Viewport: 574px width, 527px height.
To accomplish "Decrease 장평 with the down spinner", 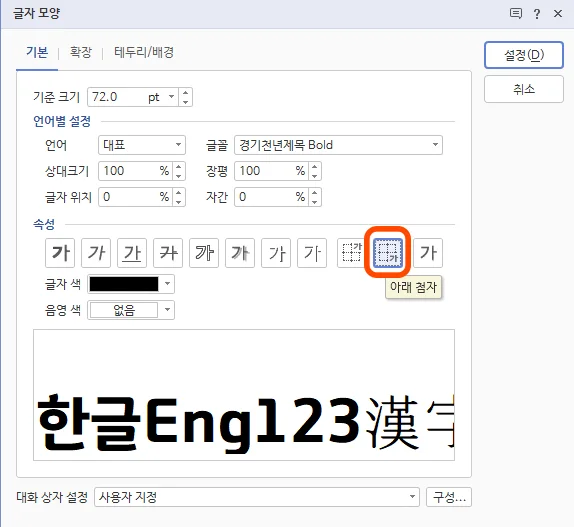I will [x=315, y=176].
